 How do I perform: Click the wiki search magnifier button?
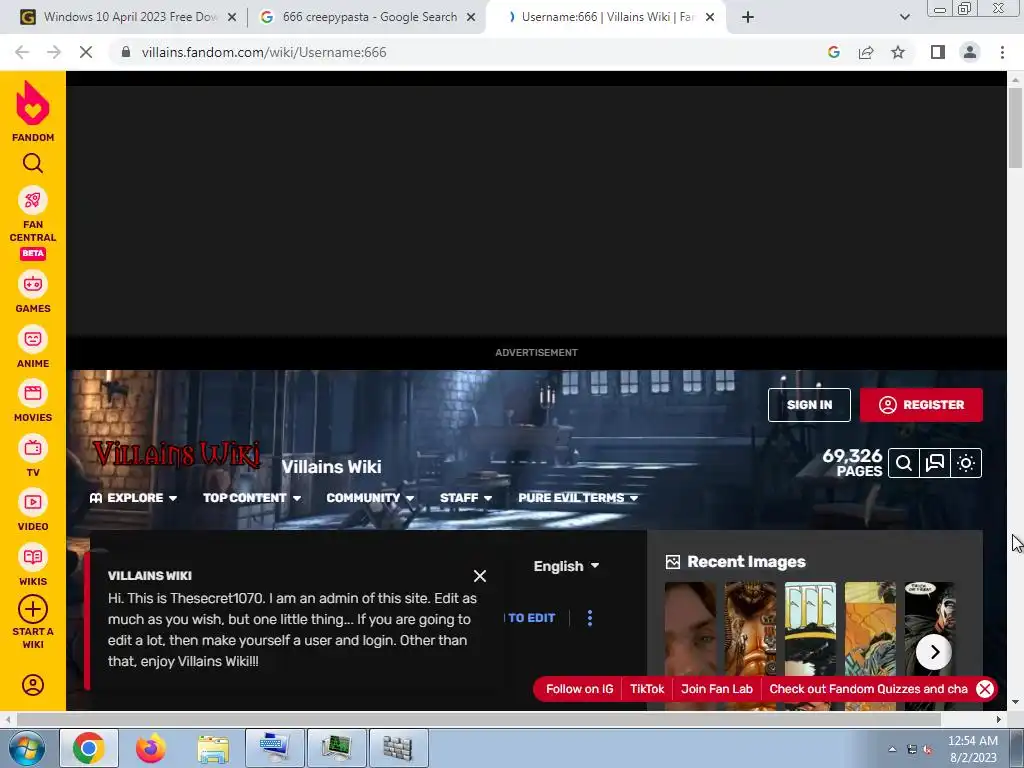point(904,463)
